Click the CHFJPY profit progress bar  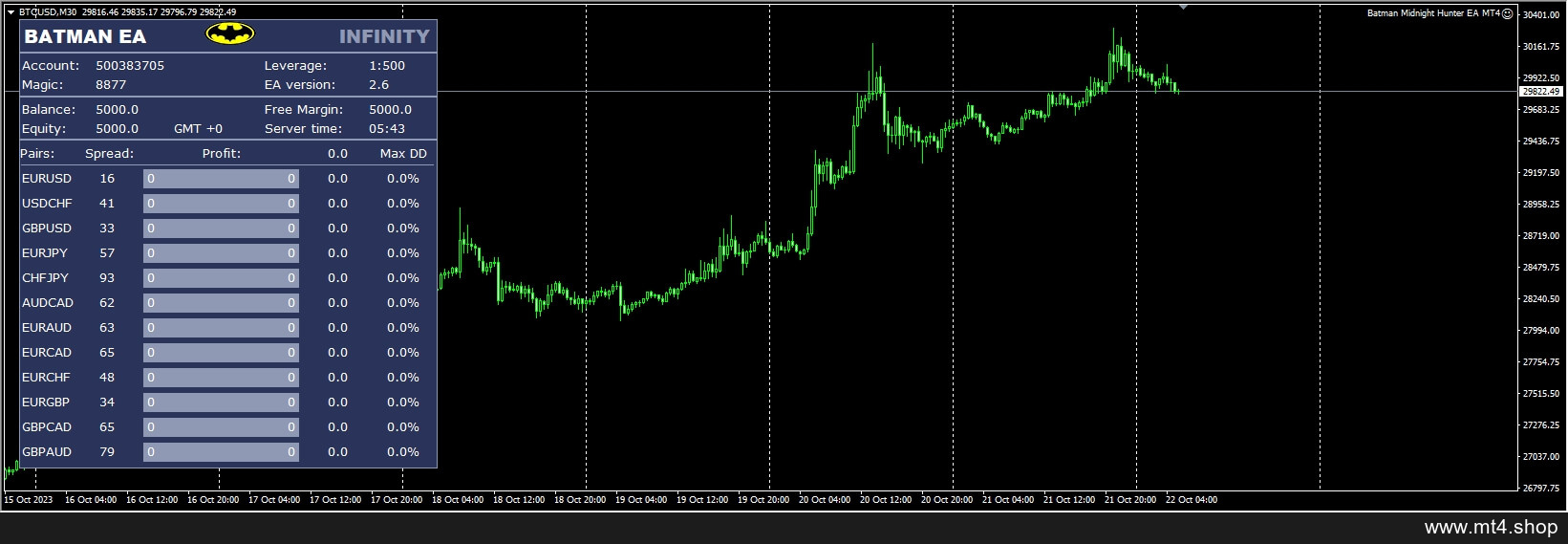coord(221,278)
